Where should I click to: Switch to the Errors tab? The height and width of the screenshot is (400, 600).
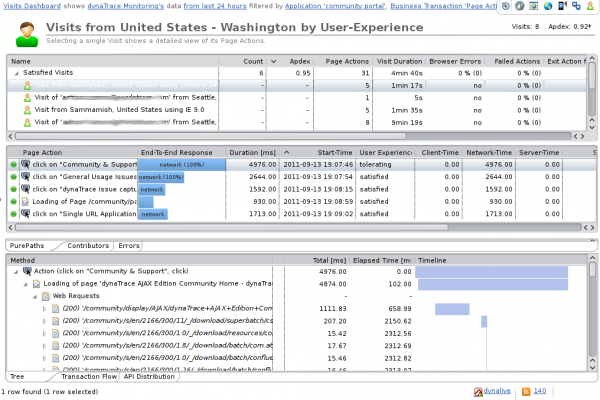click(x=129, y=246)
